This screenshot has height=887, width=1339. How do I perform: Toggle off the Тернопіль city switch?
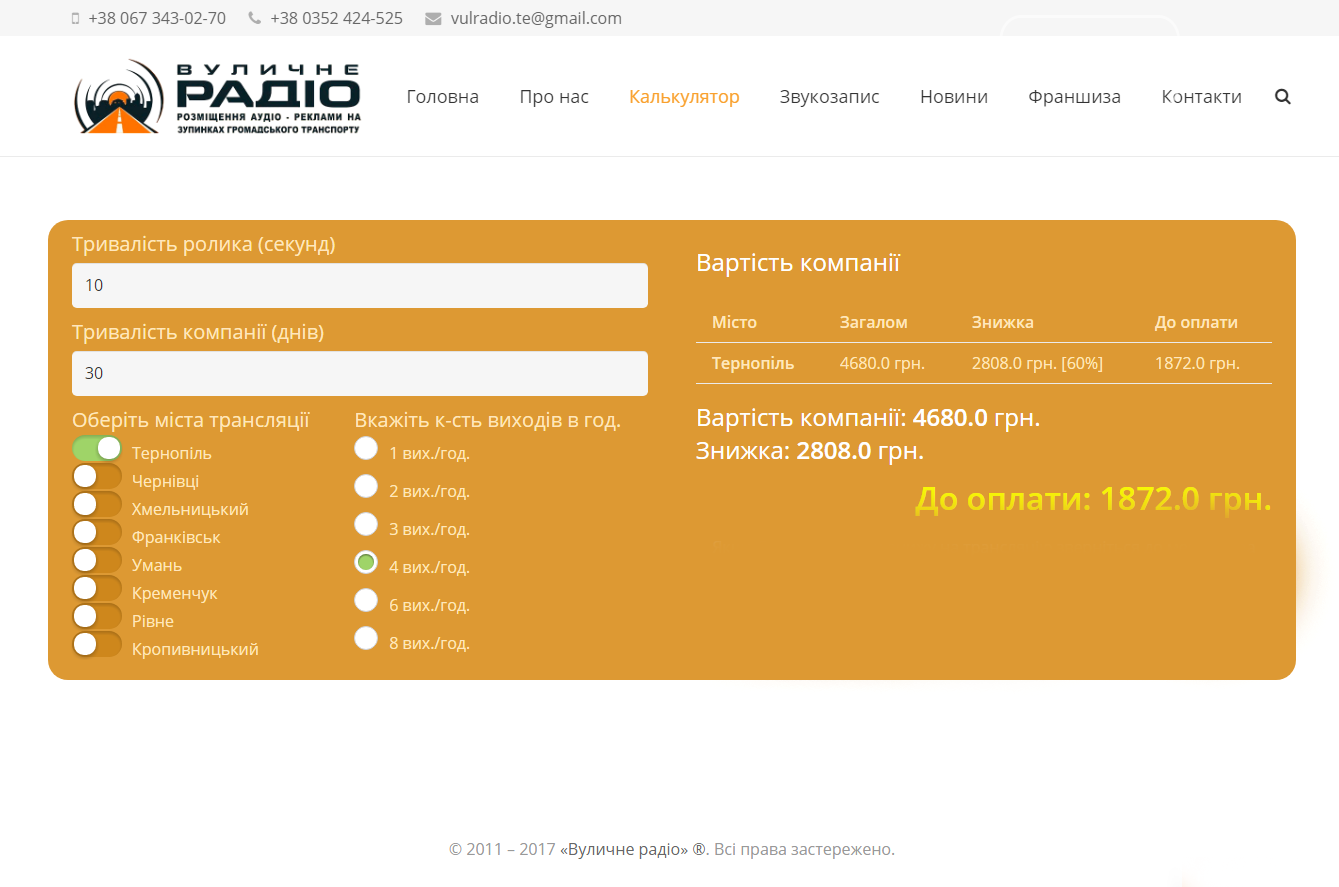pyautogui.click(x=97, y=449)
